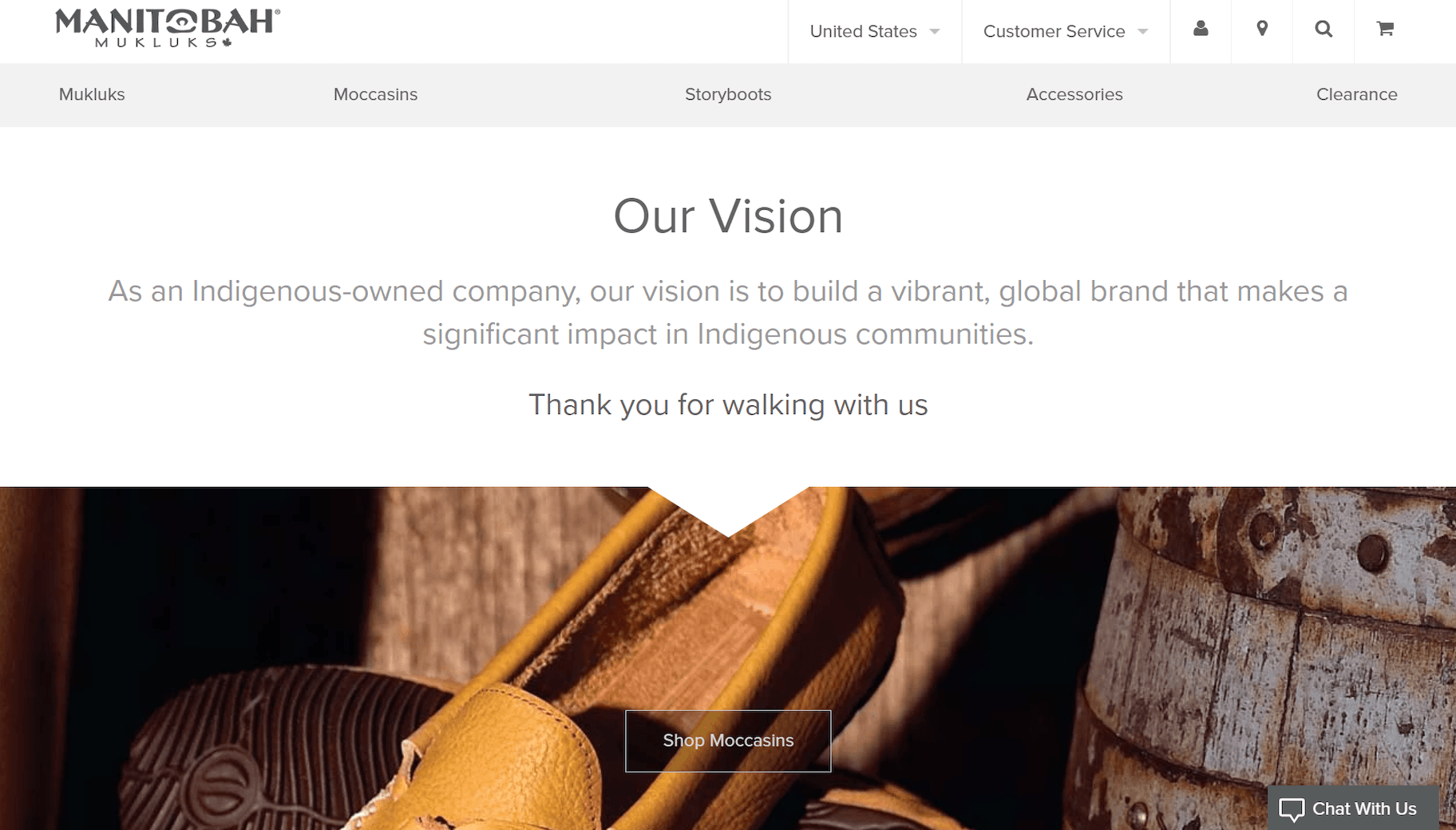The width and height of the screenshot is (1456, 830).
Task: Open the Chat With Us widget
Action: point(1353,808)
